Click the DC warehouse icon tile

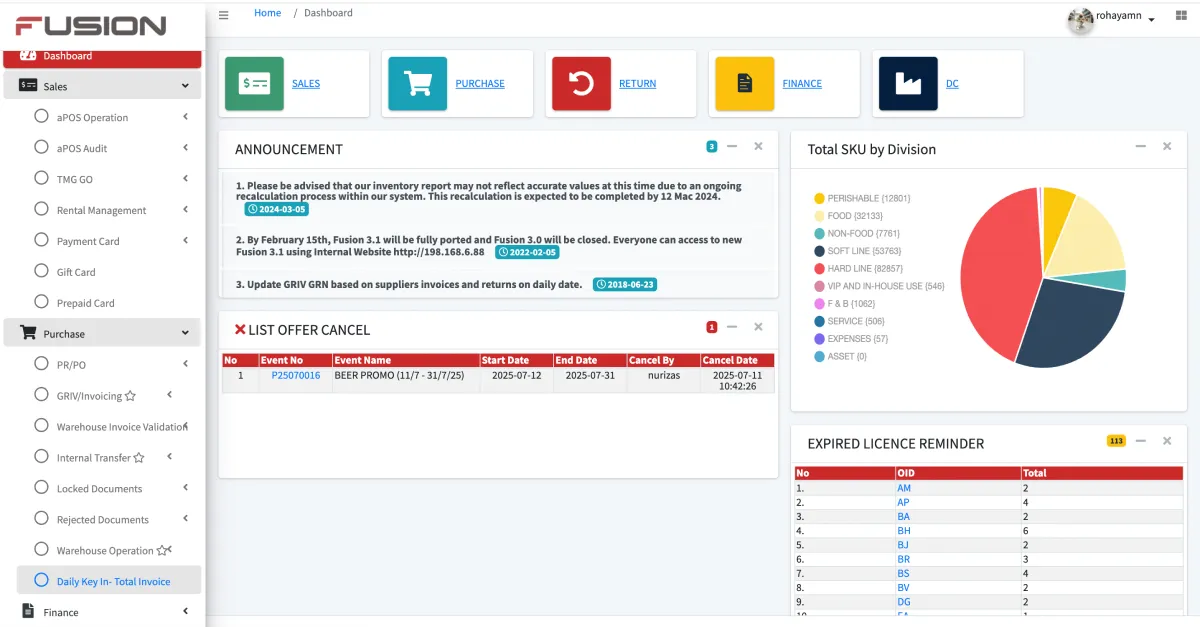[x=908, y=83]
